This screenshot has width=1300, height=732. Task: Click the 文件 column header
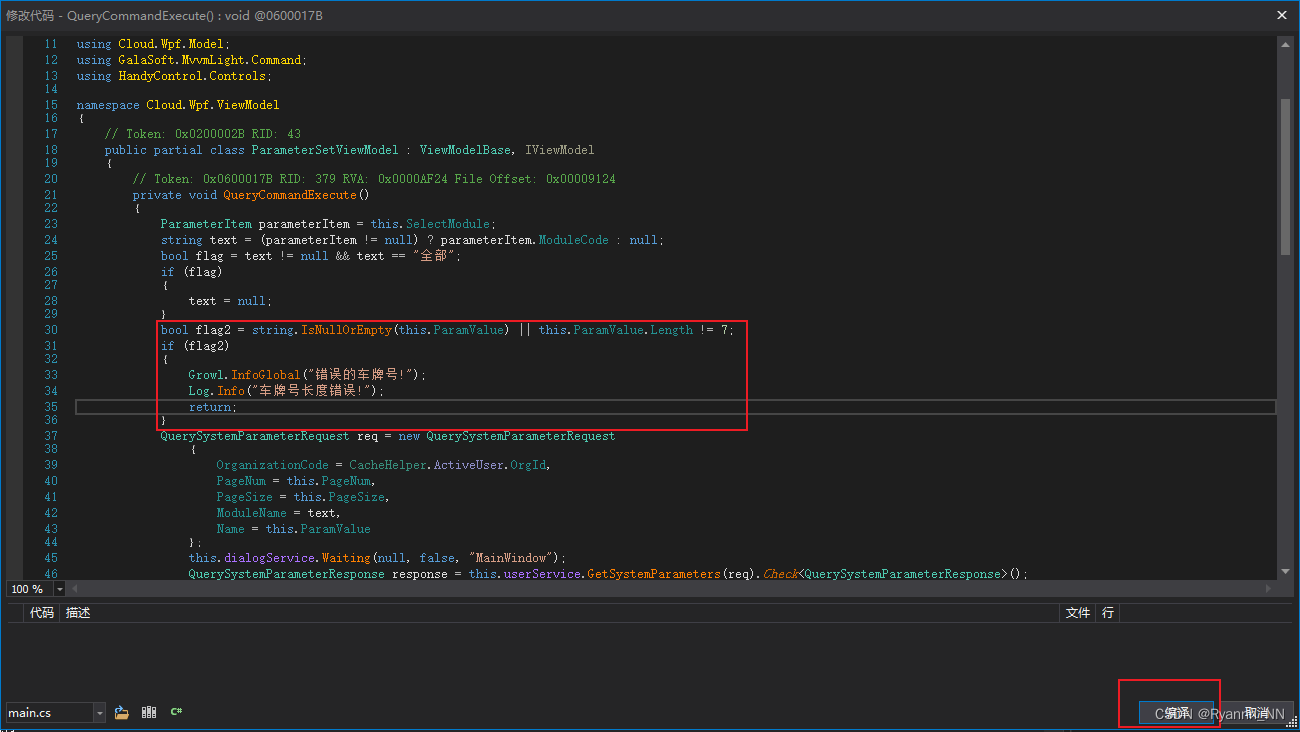point(1078,612)
